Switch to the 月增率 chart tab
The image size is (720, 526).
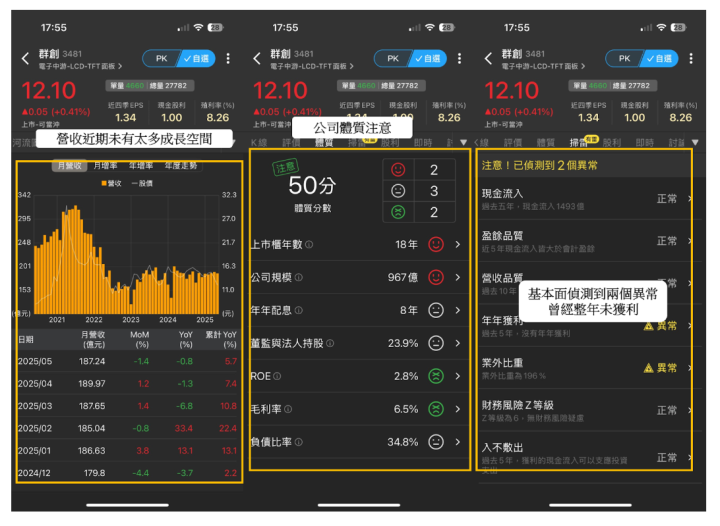click(105, 166)
